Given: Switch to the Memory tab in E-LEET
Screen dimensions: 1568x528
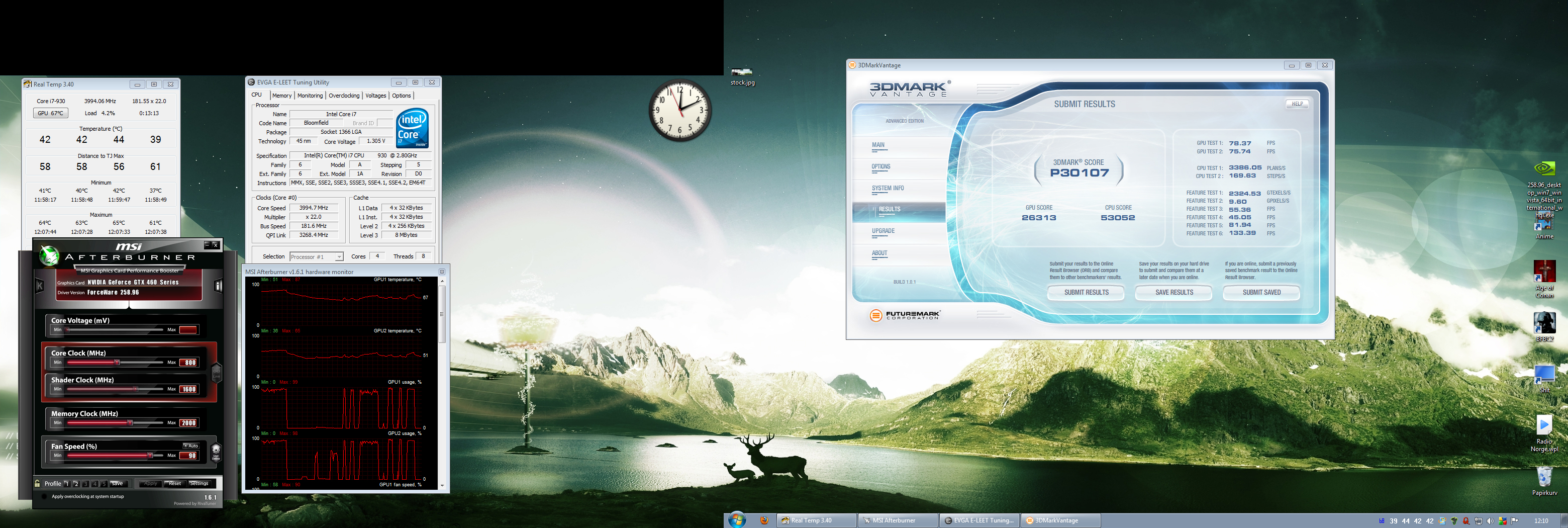Looking at the screenshot, I should click(282, 96).
